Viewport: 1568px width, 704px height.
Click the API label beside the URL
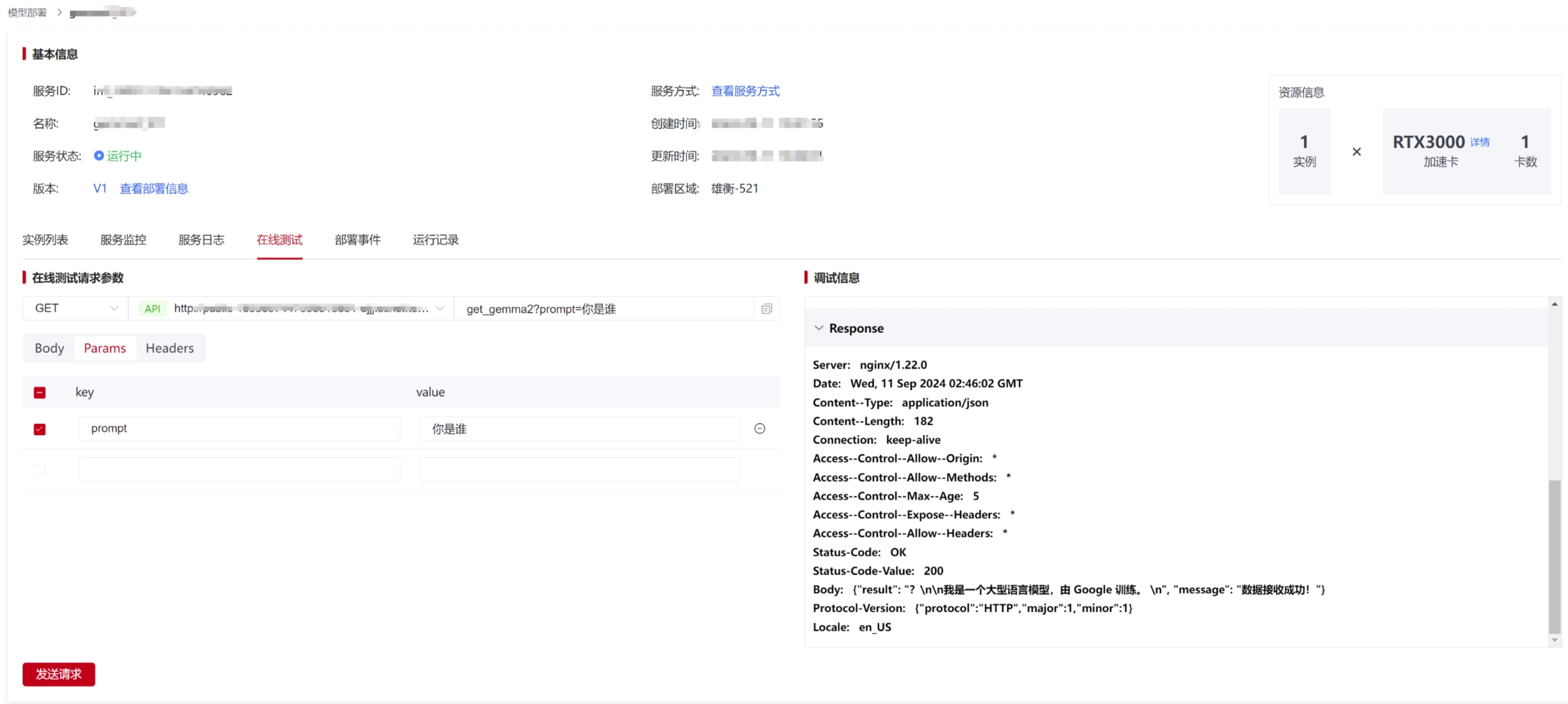152,309
